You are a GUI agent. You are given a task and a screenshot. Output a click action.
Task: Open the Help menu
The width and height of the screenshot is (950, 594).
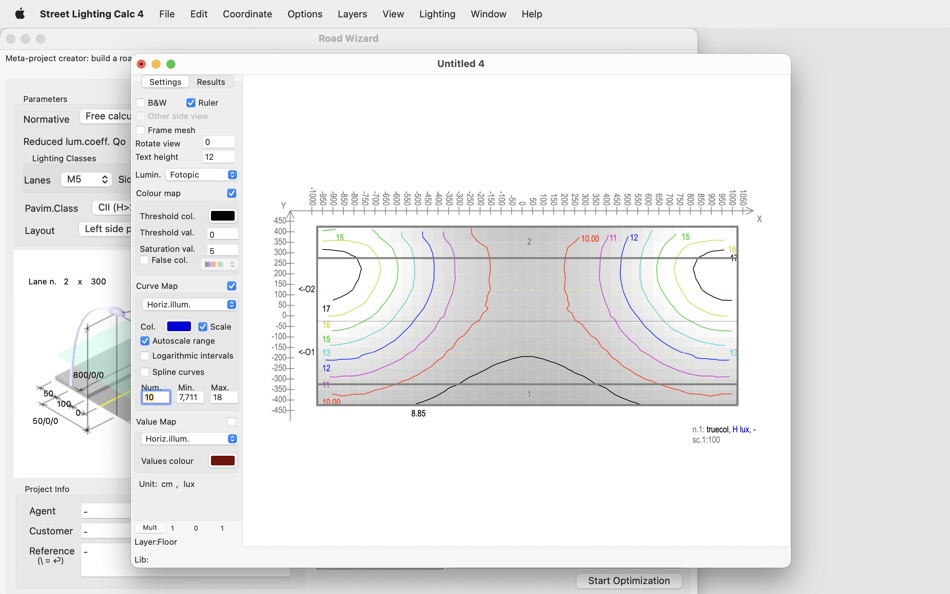point(531,14)
